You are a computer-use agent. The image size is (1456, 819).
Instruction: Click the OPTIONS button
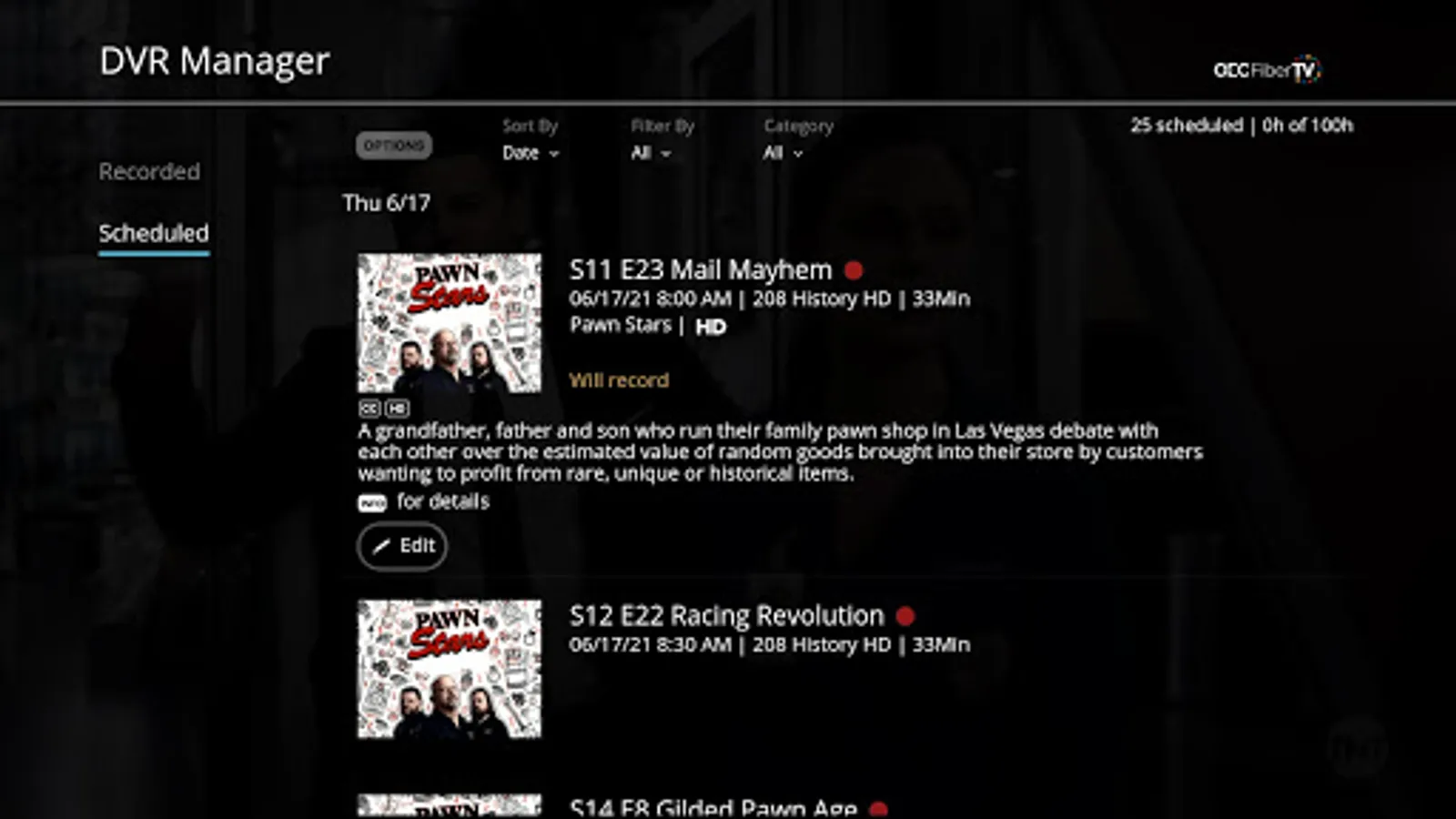[x=394, y=146]
